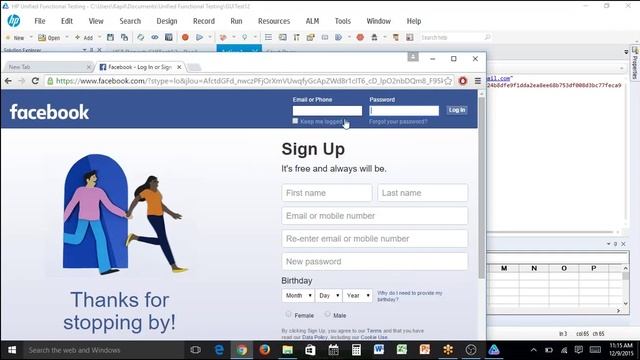The width and height of the screenshot is (640, 360).
Task: Open Excel from the taskbar
Action: 402,350
